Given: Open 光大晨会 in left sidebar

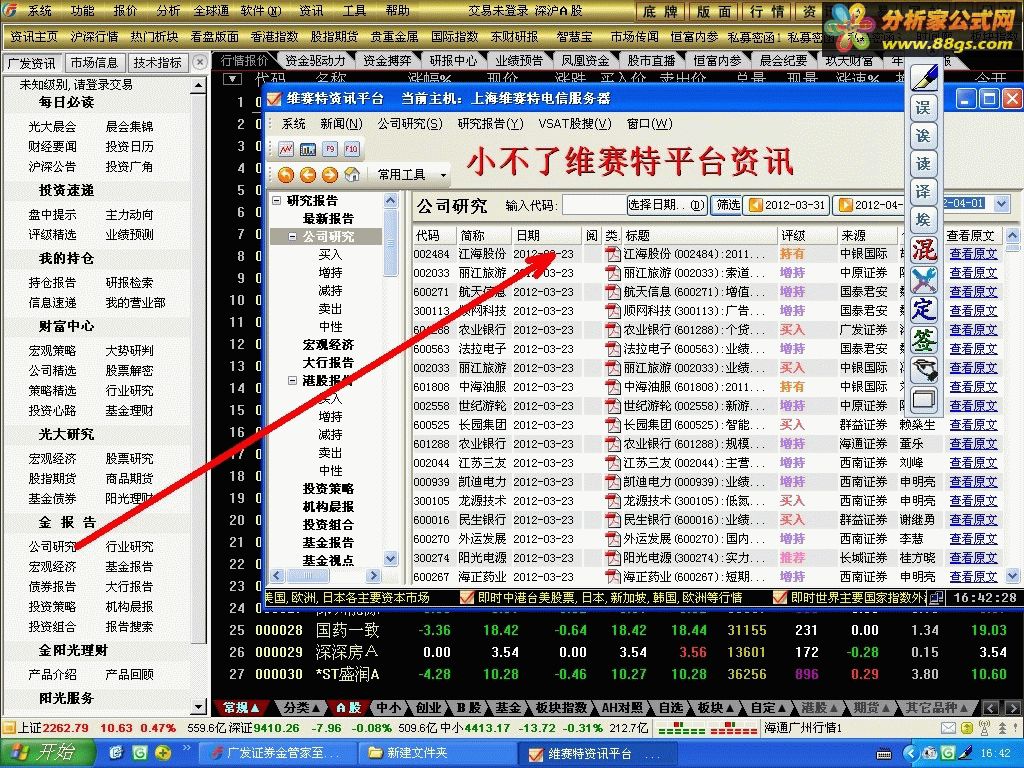Looking at the screenshot, I should [52, 126].
